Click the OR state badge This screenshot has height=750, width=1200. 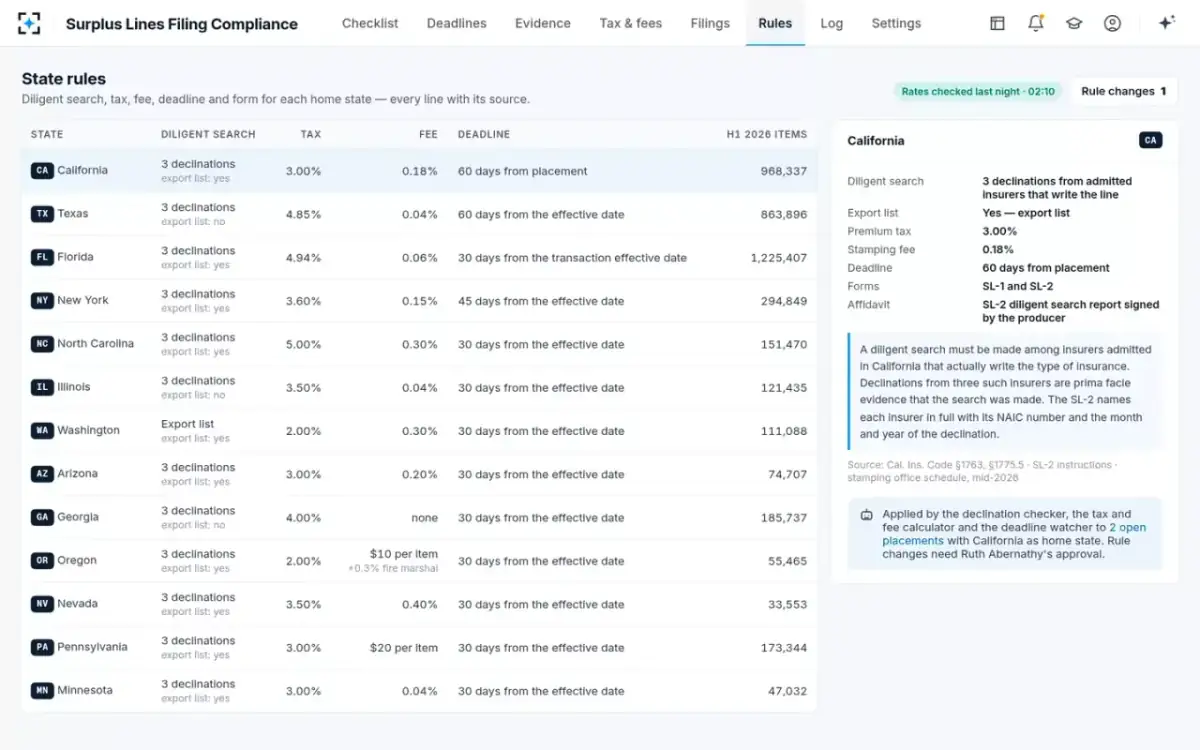coord(42,561)
